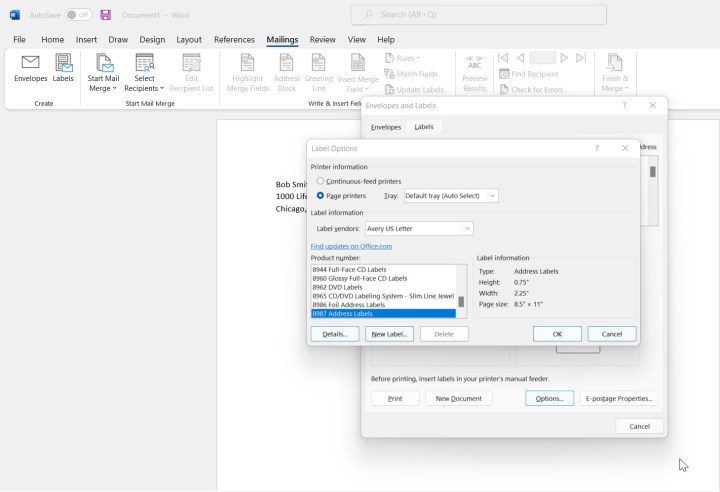Screen dimensions: 720x492
Task: Click the Save icon in title bar
Action: pyautogui.click(x=105, y=15)
